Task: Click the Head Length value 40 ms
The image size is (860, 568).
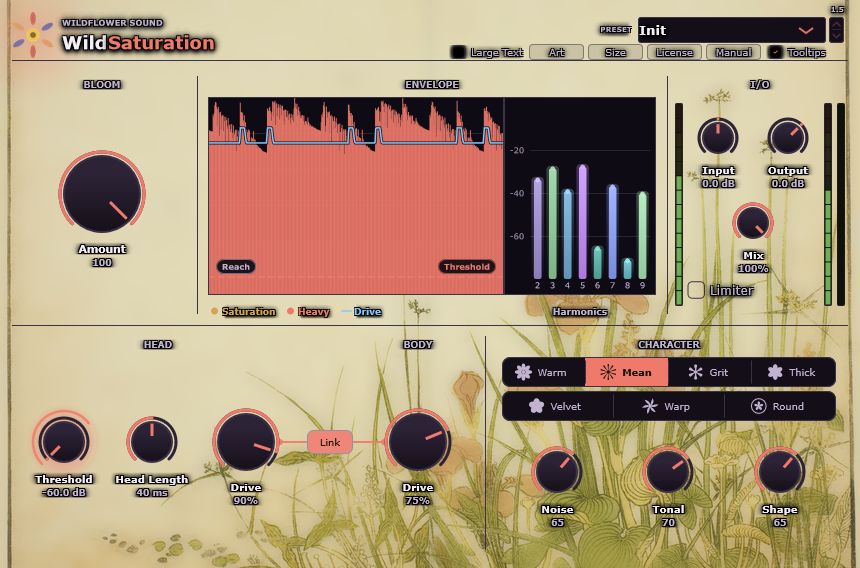Action: point(152,492)
